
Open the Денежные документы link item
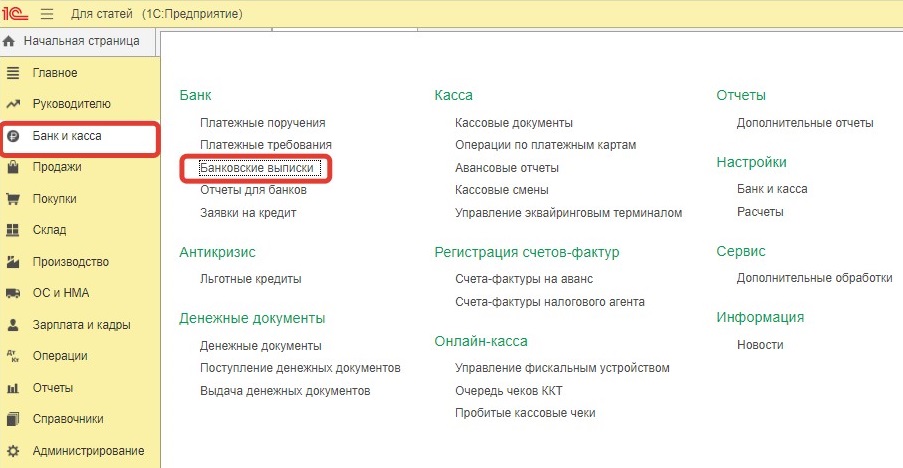pos(260,346)
